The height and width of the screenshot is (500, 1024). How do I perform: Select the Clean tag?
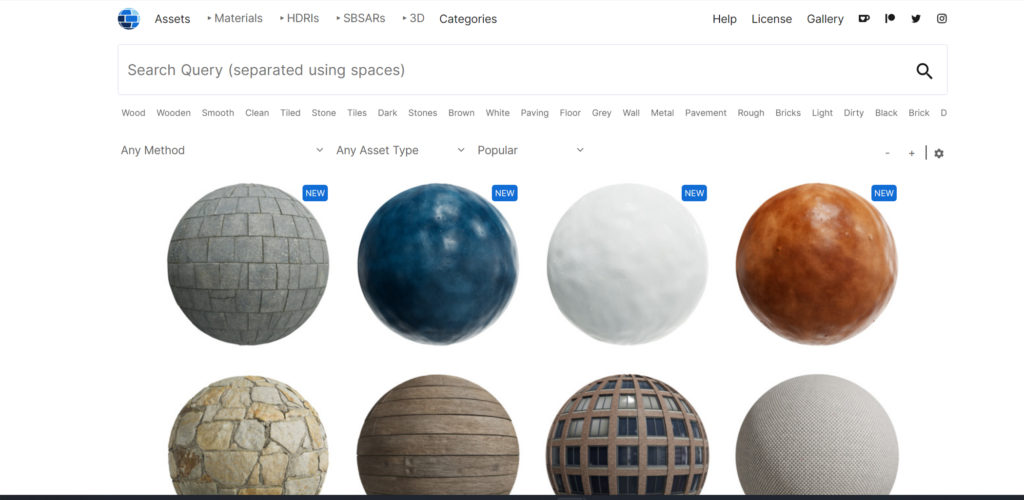[x=257, y=113]
